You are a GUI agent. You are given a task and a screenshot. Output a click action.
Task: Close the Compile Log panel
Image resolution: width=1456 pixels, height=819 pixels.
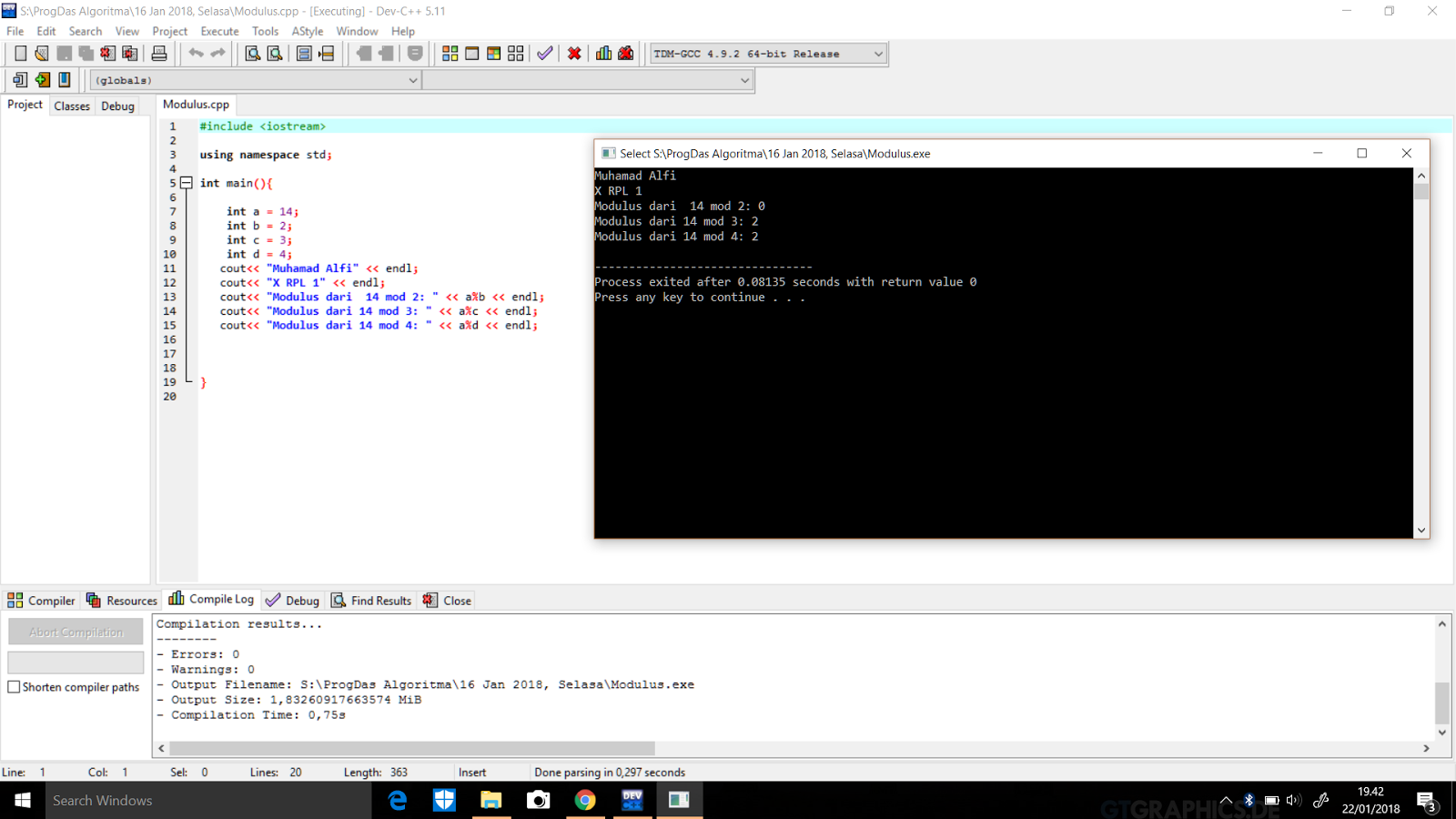[447, 600]
